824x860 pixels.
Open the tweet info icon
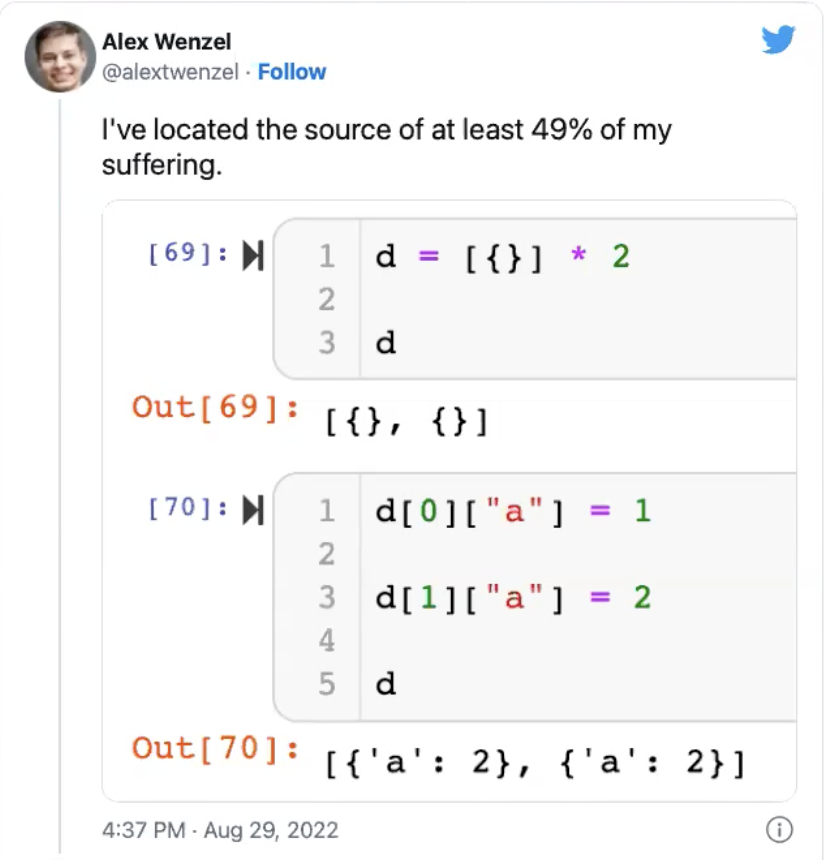pos(778,829)
